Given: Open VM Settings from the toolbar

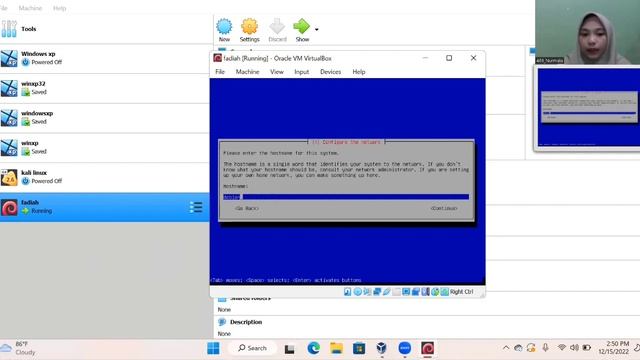Looking at the screenshot, I should (249, 30).
